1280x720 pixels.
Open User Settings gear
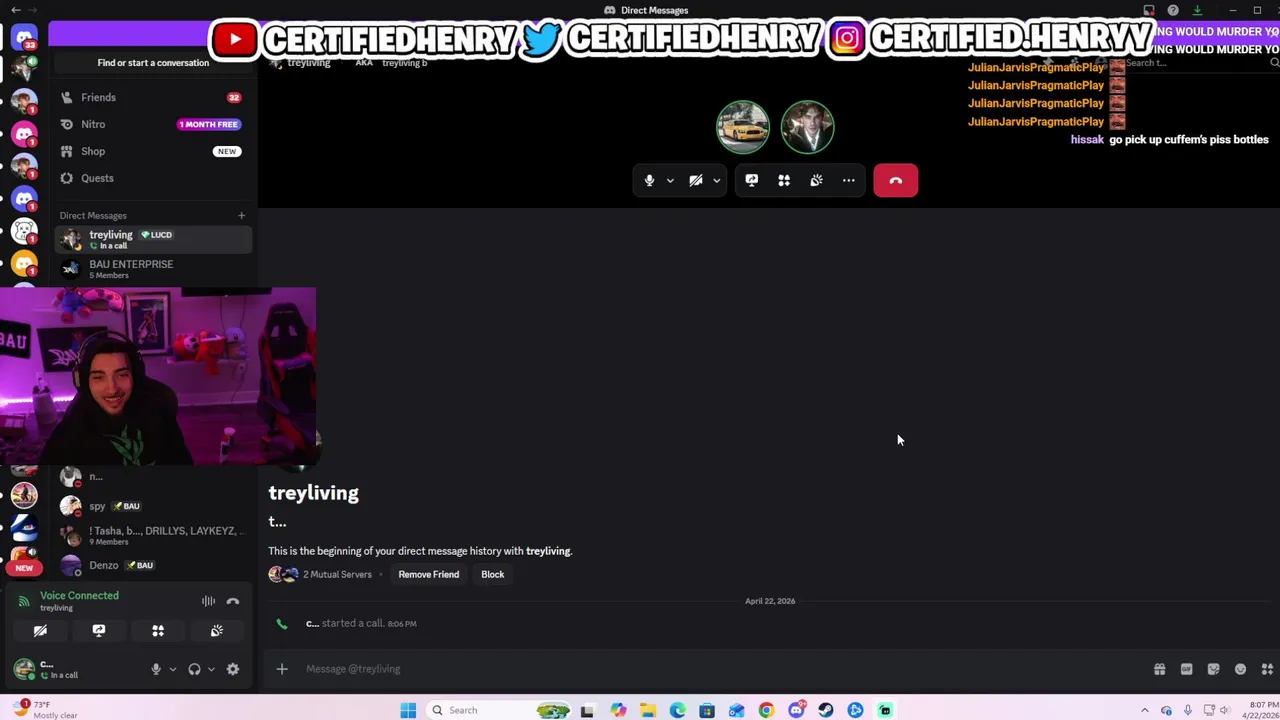[233, 669]
